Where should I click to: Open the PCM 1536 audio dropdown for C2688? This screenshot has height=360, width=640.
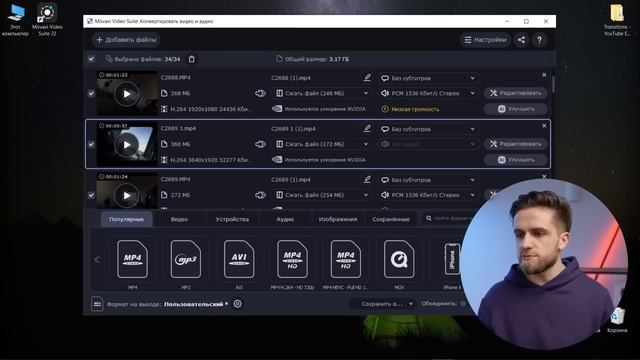pos(428,93)
